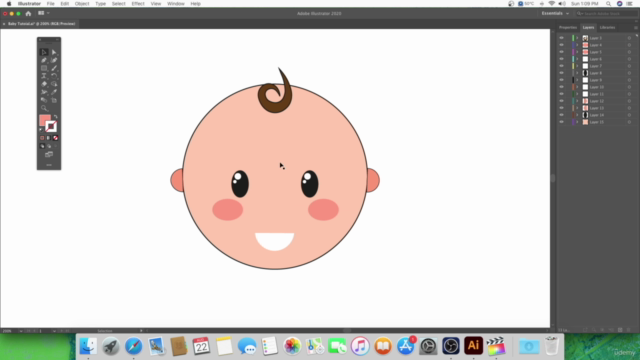640x360 pixels.
Task: Swap fill and stroke arrow
Action: coord(56,117)
